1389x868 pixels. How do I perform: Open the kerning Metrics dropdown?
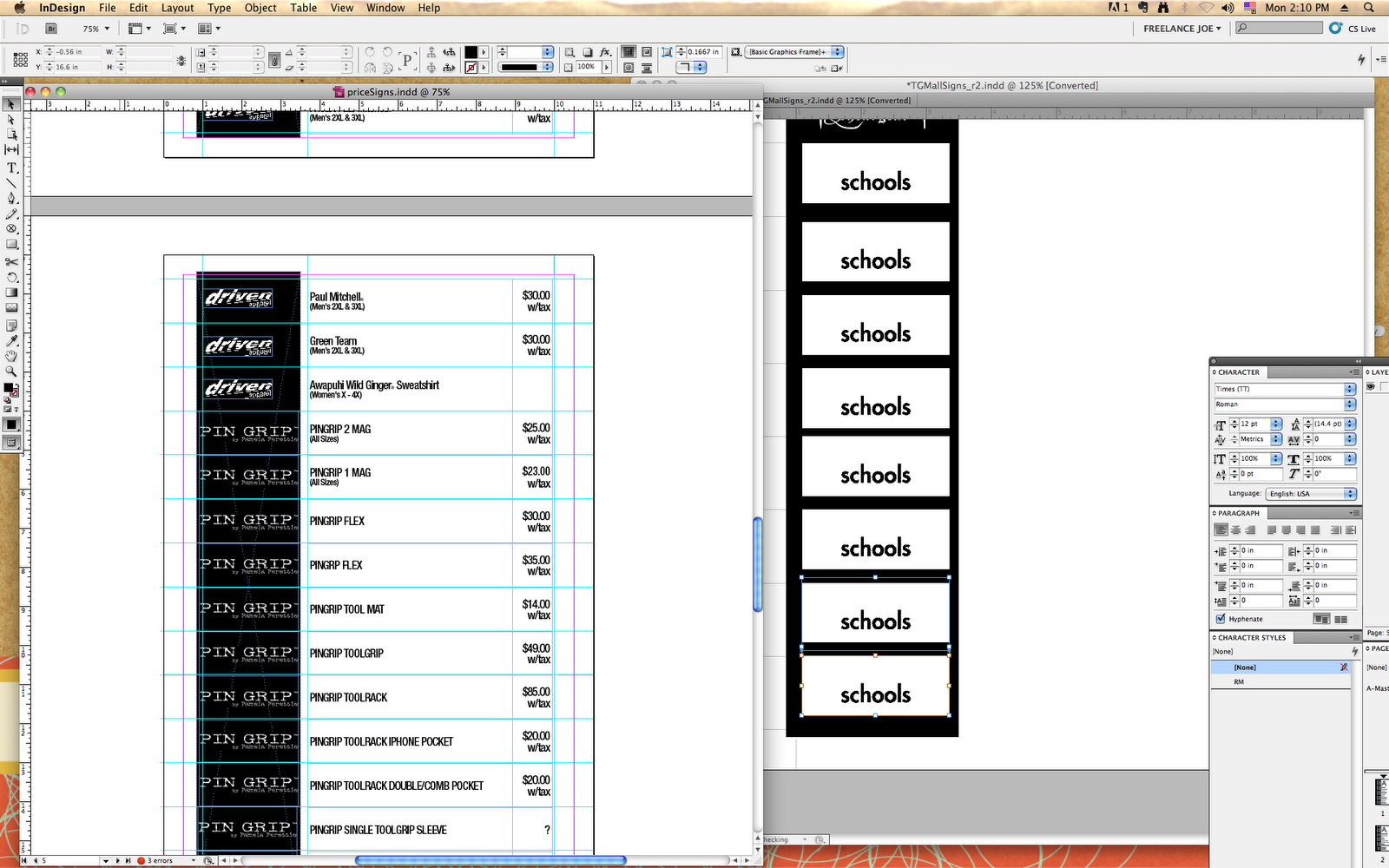(1276, 439)
